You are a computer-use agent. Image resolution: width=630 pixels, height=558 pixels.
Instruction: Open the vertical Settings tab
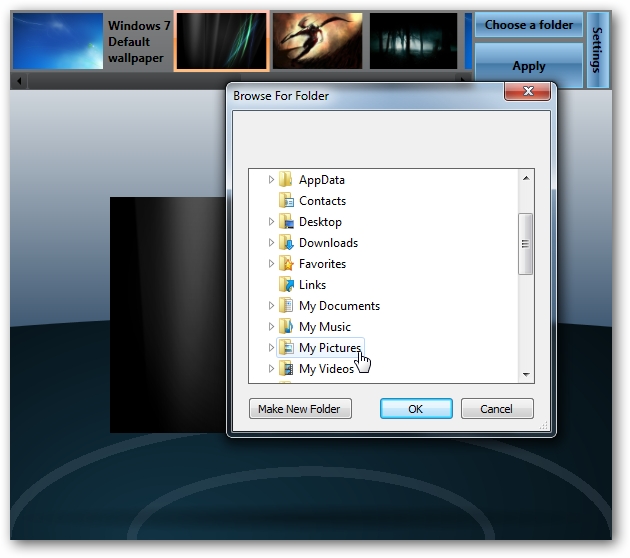point(597,50)
